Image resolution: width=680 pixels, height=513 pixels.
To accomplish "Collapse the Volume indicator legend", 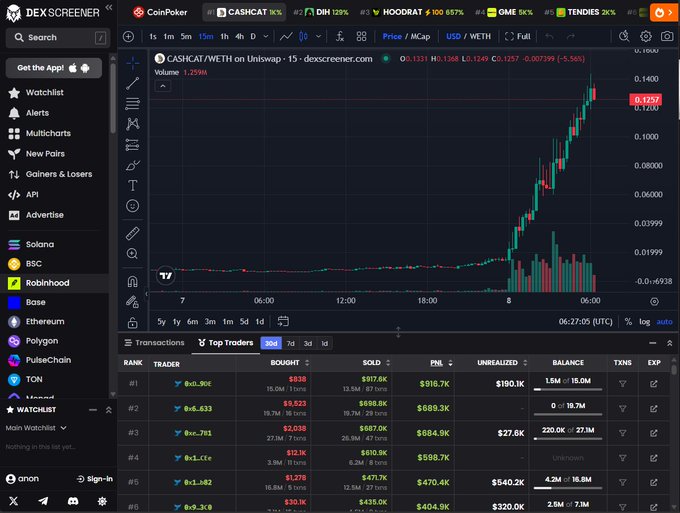I will tap(163, 86).
